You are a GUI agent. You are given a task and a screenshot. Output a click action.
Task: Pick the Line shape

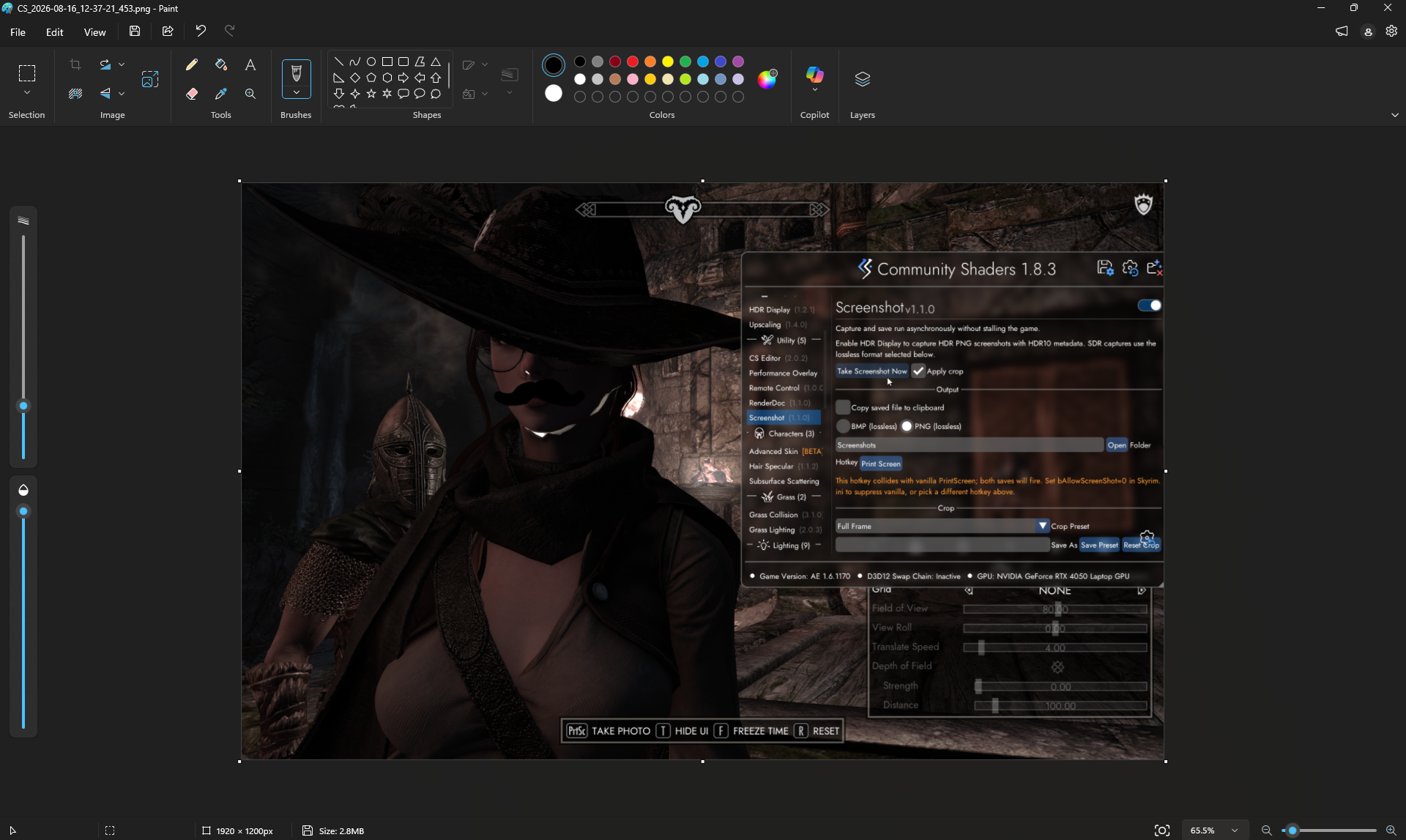[x=339, y=62]
